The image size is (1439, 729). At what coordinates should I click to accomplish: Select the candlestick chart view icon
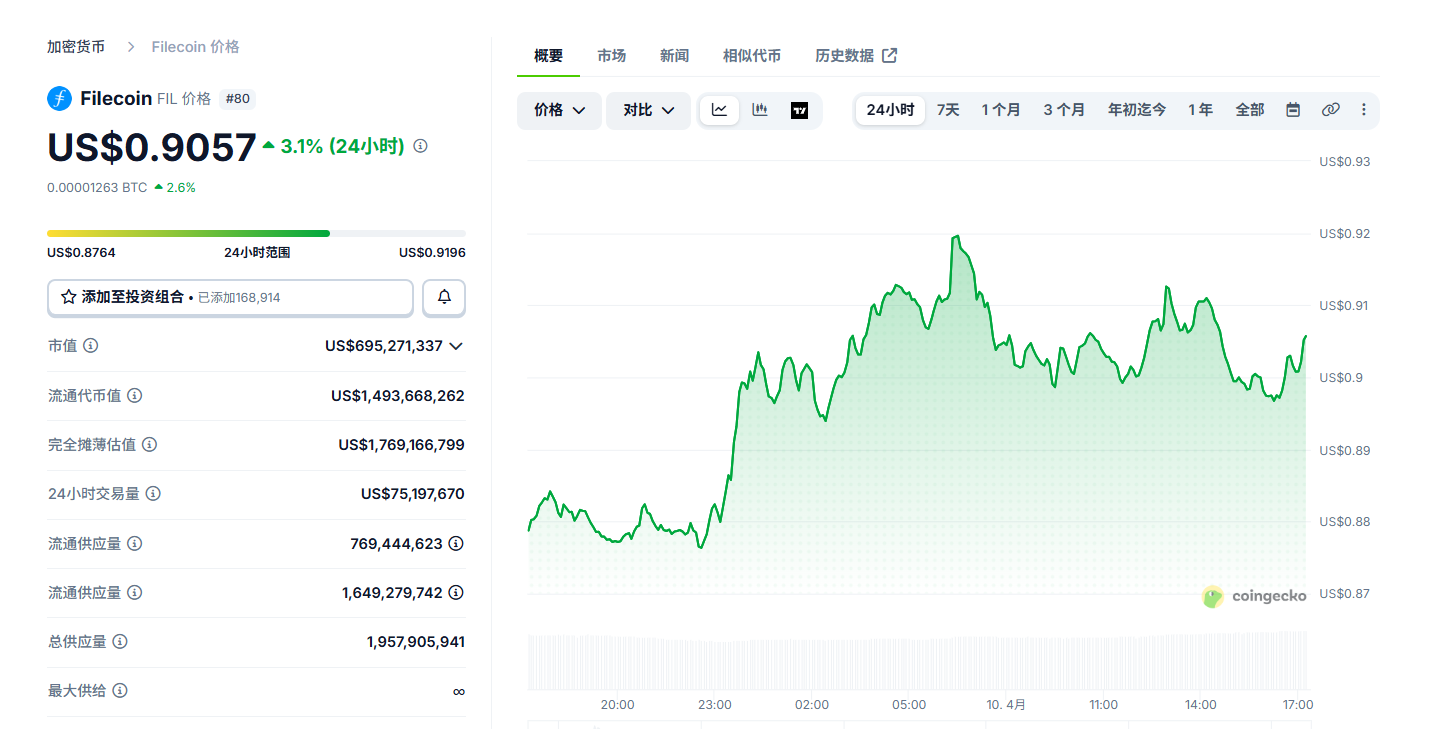click(x=760, y=110)
